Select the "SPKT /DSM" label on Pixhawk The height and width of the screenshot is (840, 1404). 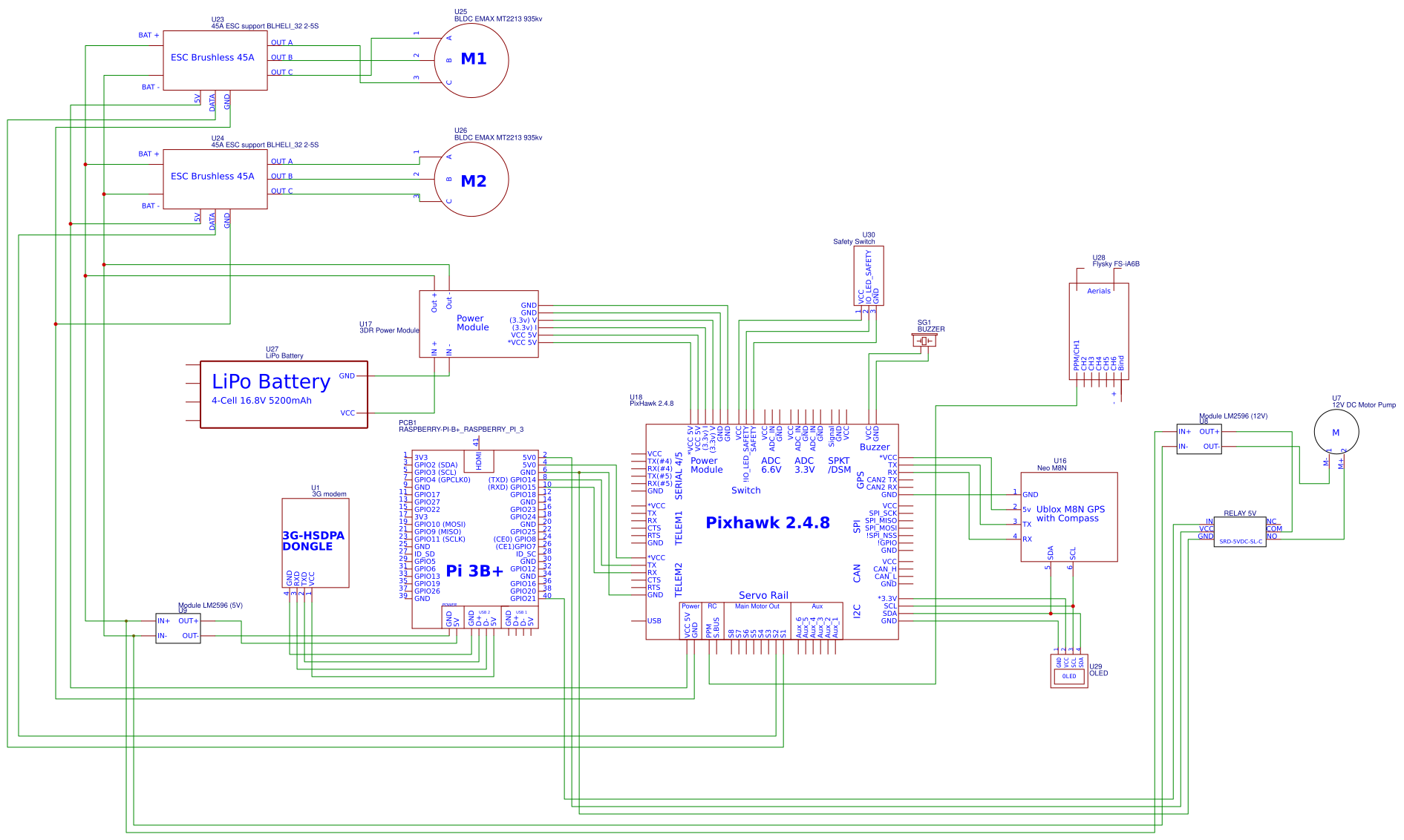tap(839, 465)
